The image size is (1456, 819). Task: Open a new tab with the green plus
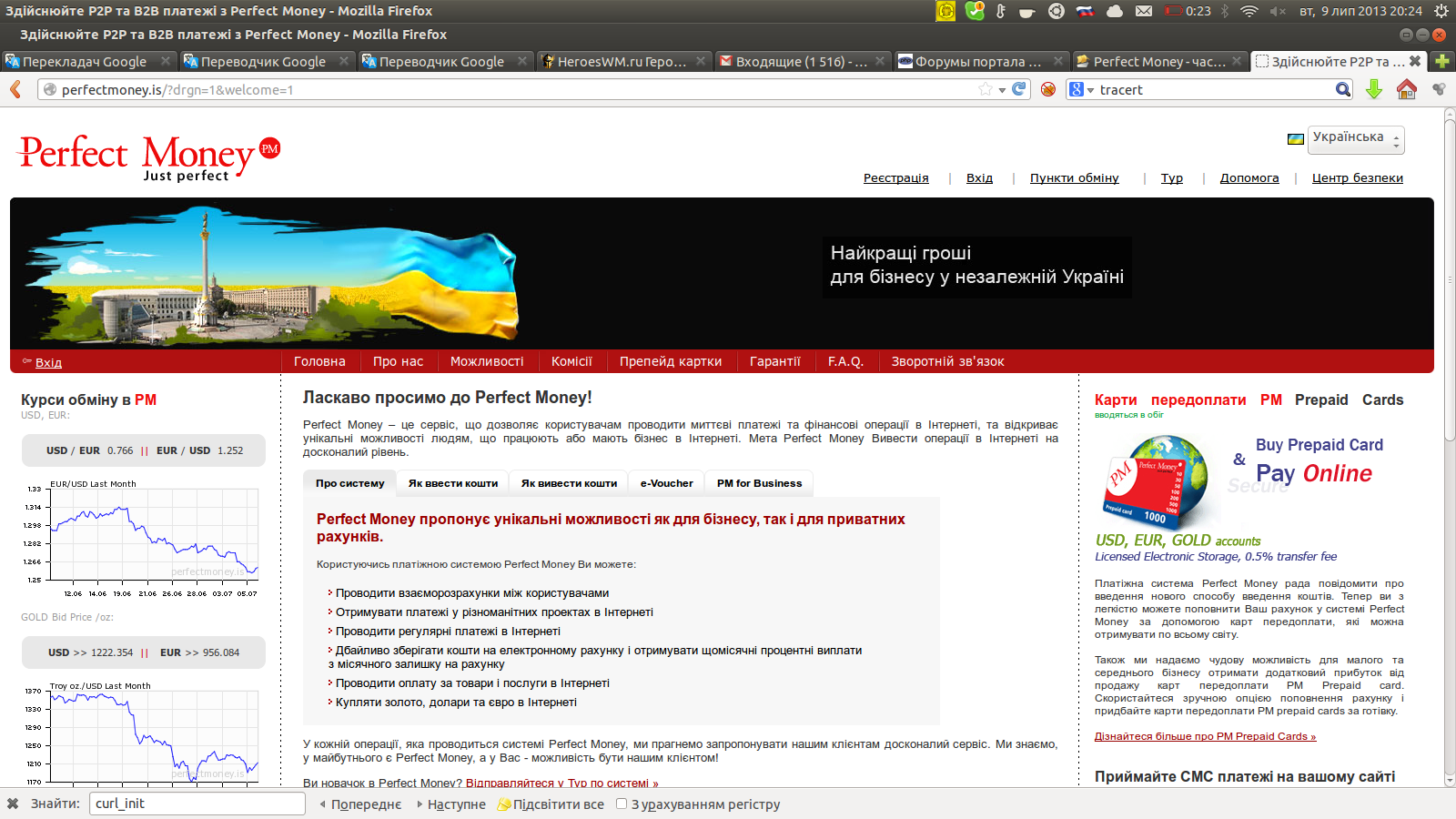coord(1442,61)
